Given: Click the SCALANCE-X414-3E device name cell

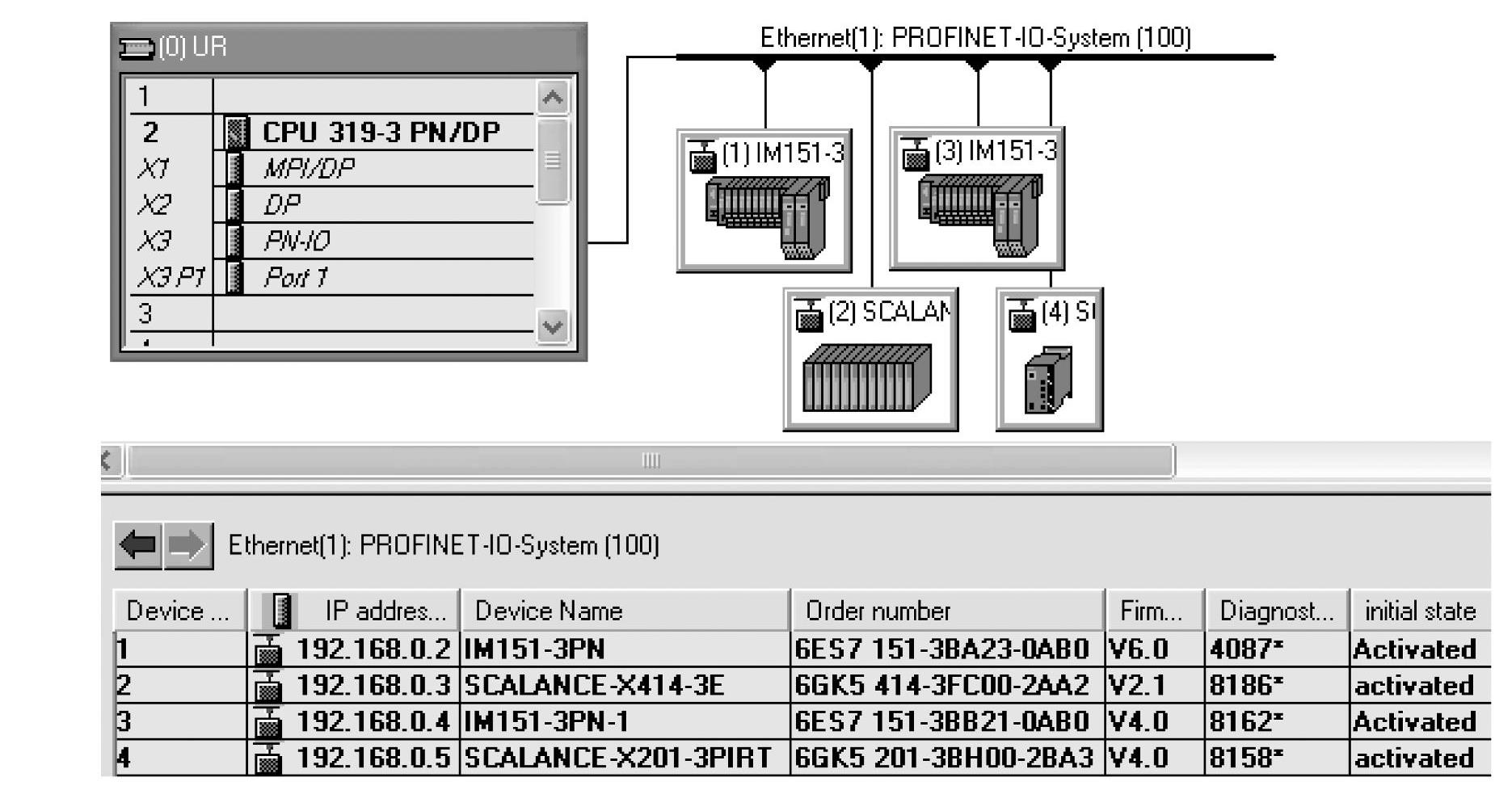Looking at the screenshot, I should (x=625, y=686).
